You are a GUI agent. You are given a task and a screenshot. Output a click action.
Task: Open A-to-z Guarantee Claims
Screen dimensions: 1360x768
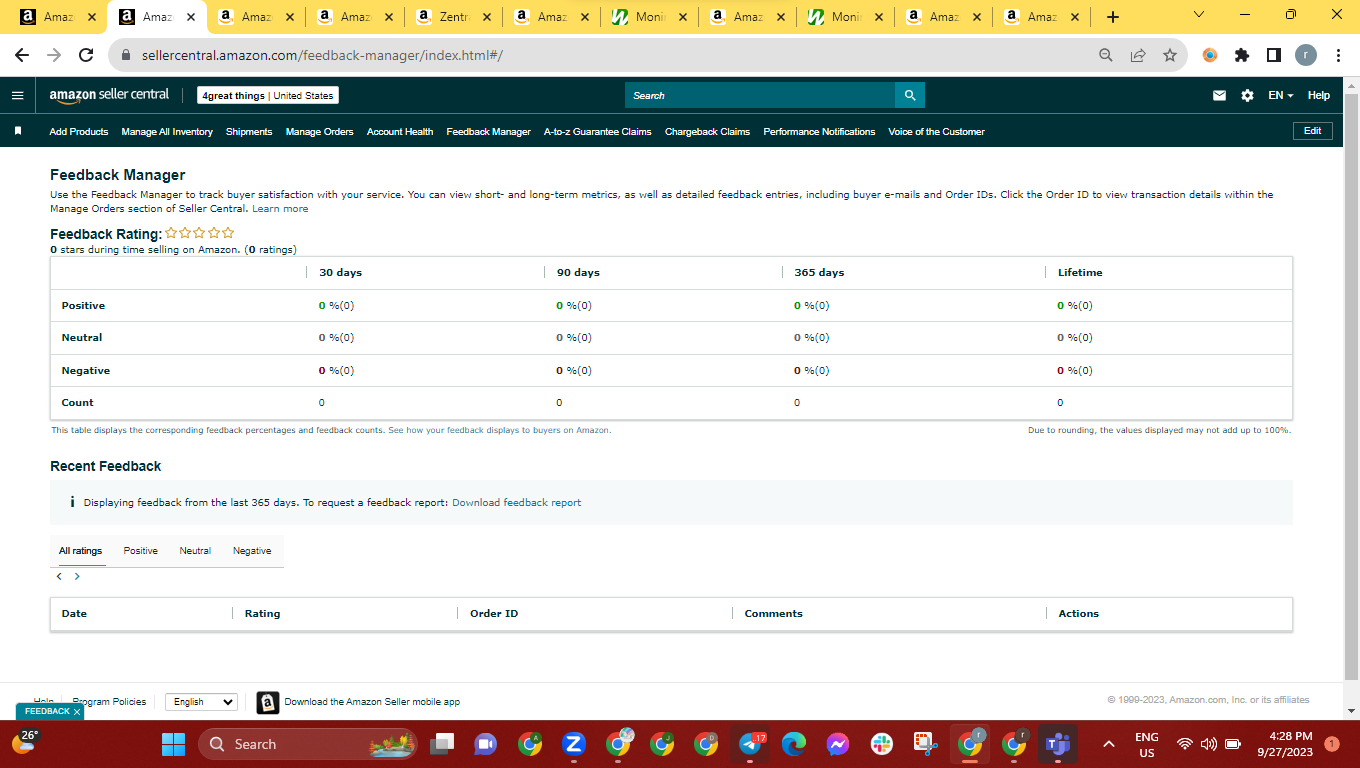598,132
